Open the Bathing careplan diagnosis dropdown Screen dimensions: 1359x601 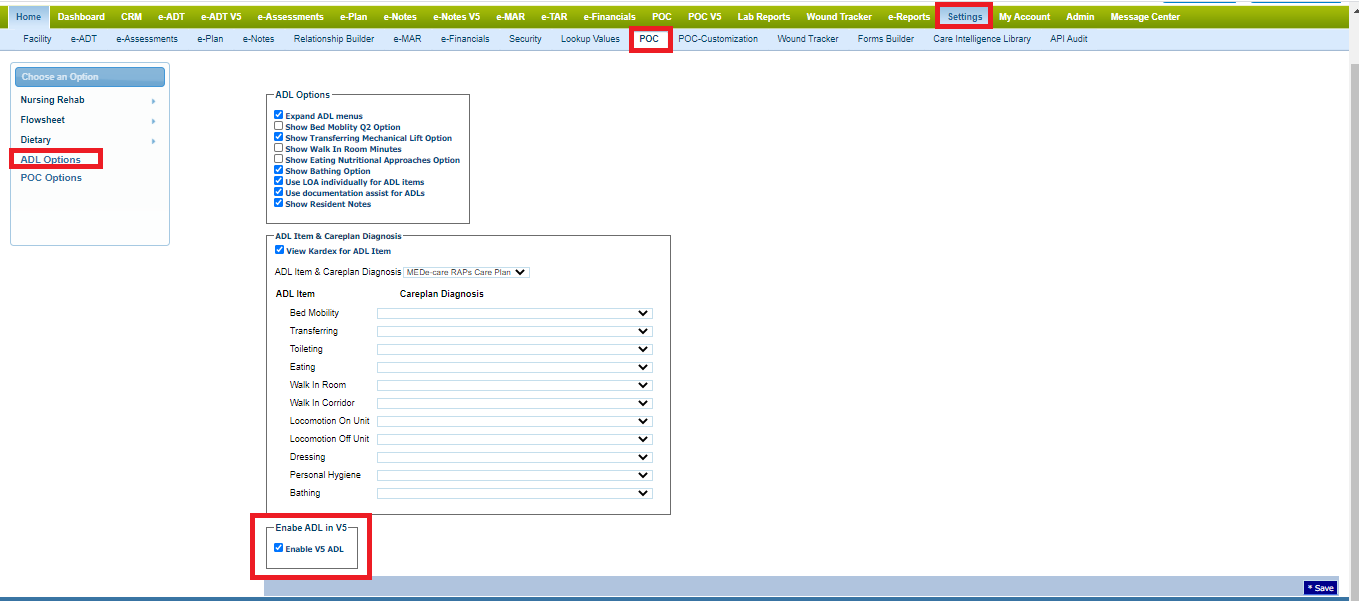point(514,493)
